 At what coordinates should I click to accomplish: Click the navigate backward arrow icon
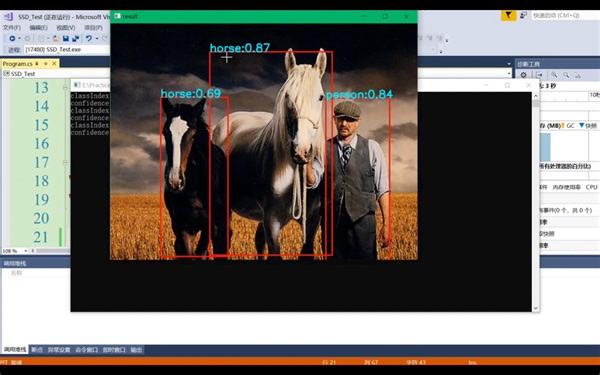[12, 38]
